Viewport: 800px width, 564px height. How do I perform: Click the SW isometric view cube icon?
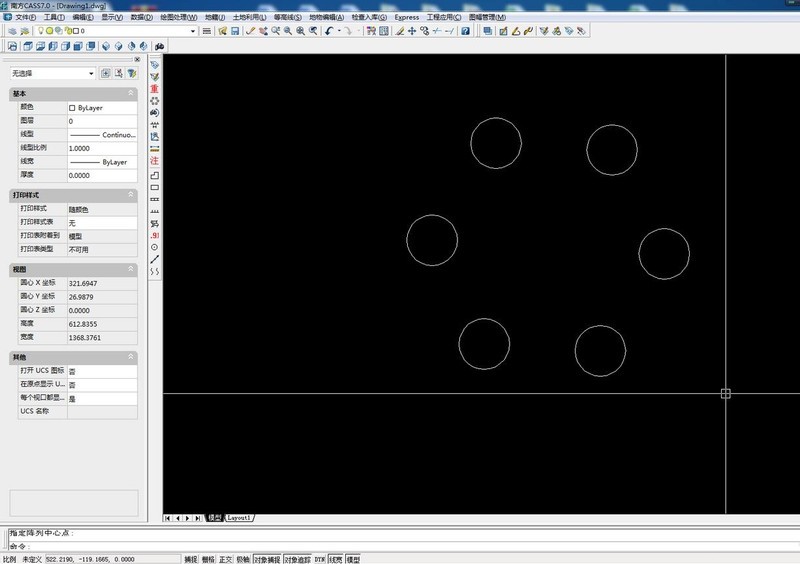(x=106, y=46)
